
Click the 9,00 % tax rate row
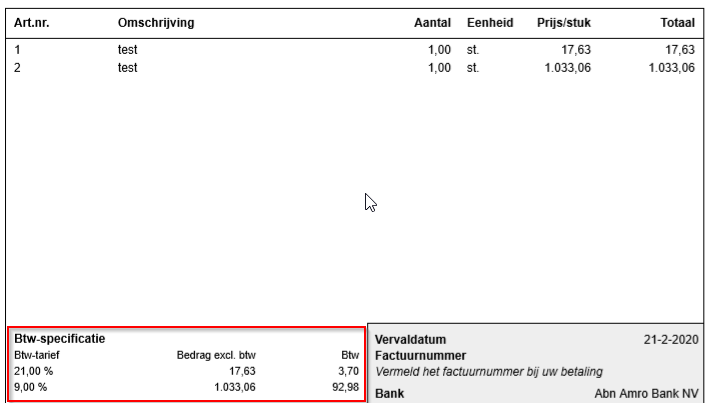coord(186,387)
